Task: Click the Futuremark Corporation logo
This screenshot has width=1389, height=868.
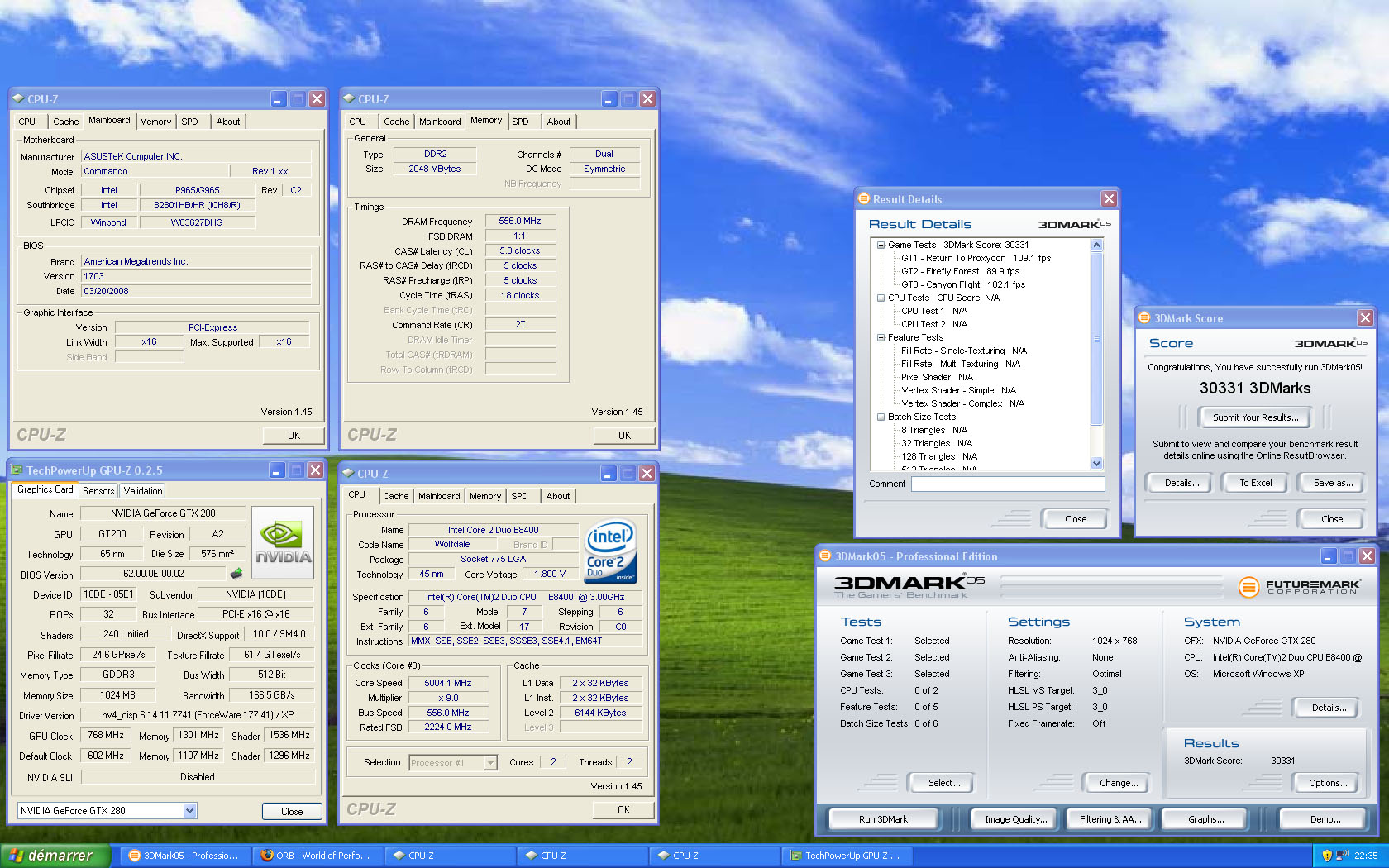Action: coord(1299,587)
